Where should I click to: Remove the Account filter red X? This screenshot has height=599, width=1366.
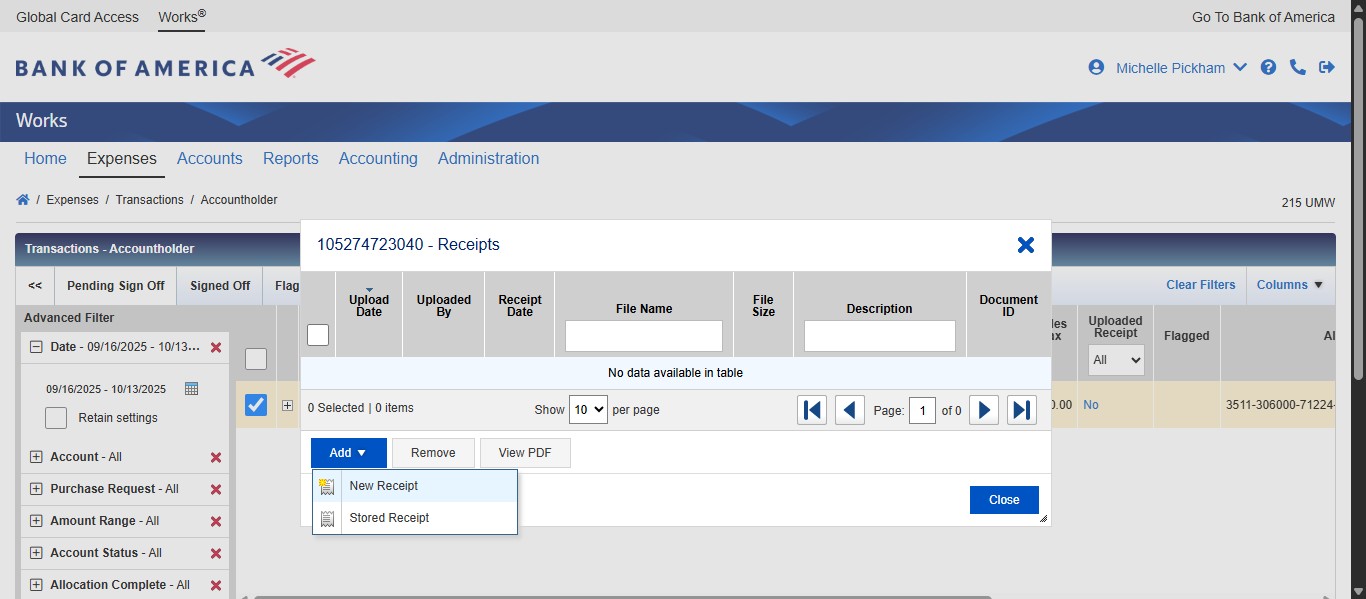[215, 457]
